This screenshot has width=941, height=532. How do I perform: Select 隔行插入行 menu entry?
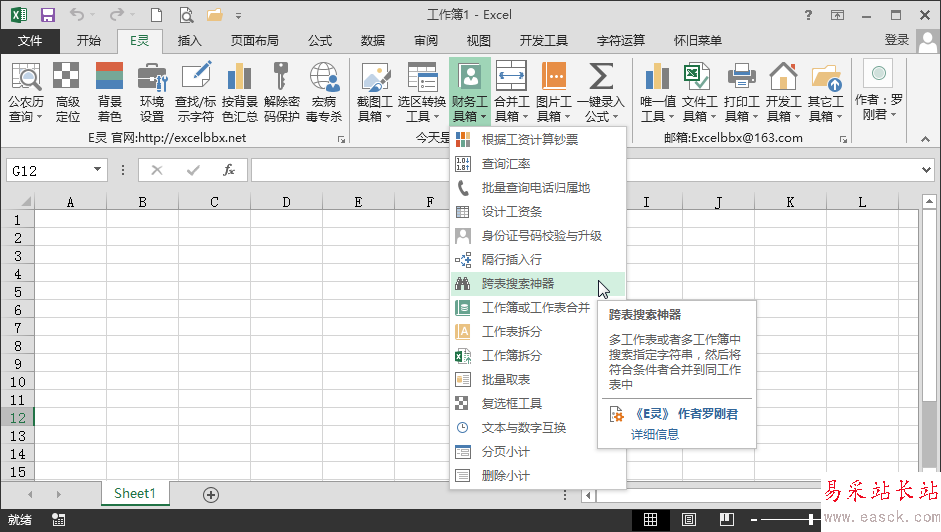(x=538, y=259)
